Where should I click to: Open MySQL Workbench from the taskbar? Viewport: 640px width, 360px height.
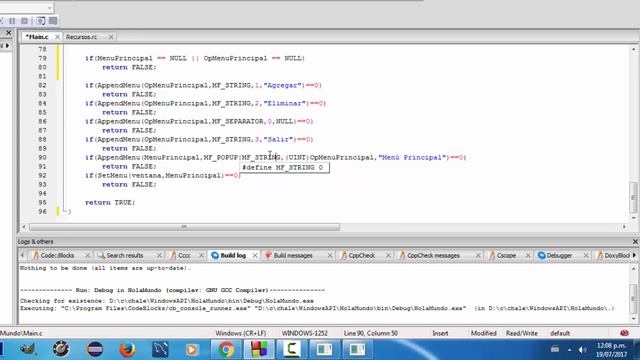coord(160,349)
